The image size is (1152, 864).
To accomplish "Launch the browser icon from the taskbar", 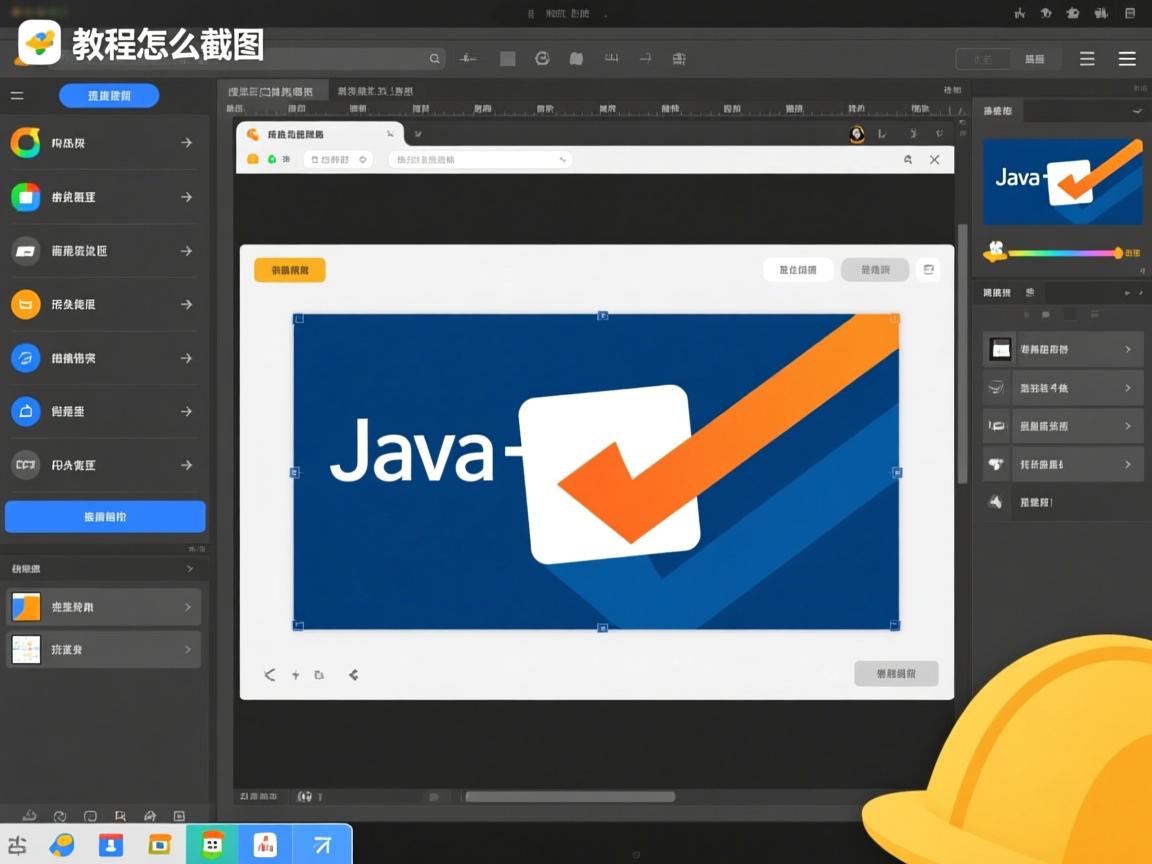I will (62, 845).
